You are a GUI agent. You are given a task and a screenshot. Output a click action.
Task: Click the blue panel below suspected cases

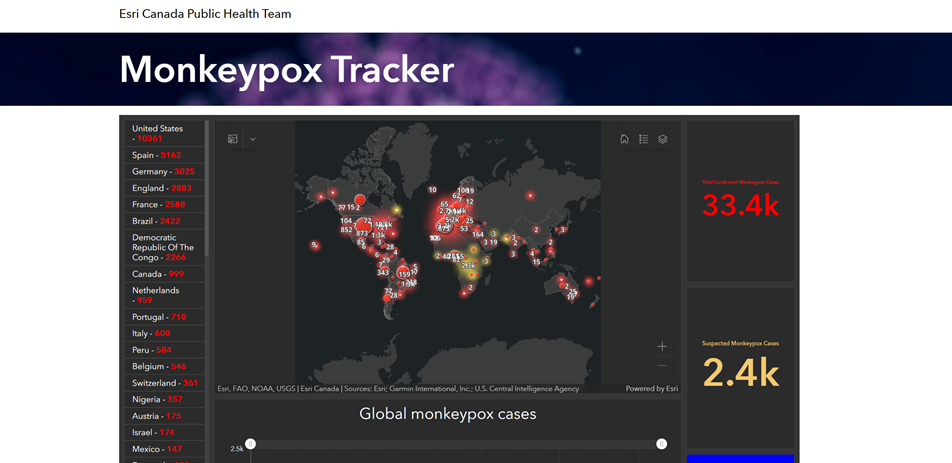(740, 459)
